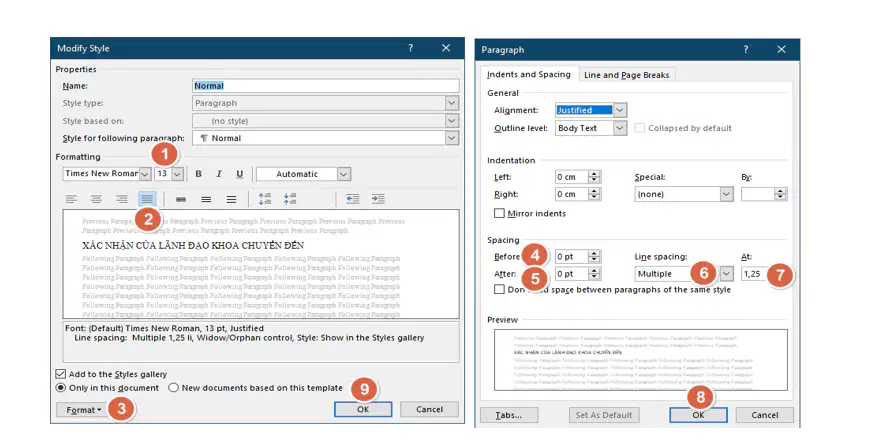896x440 pixels.
Task: Click After spacing spinner arrows
Action: [x=595, y=274]
